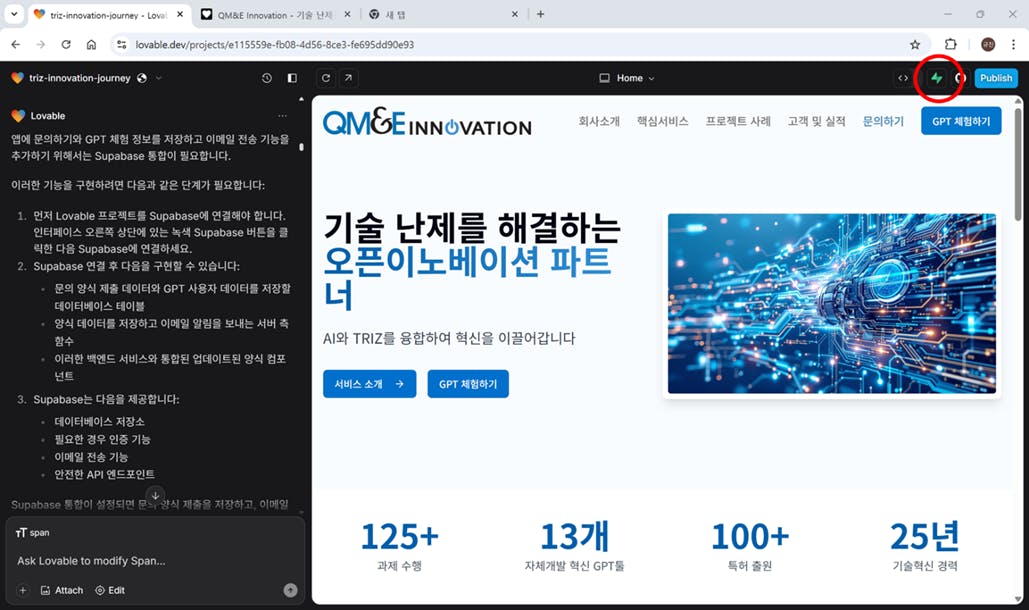
Task: Click the Lovable heart logo in header
Action: pyautogui.click(x=18, y=78)
